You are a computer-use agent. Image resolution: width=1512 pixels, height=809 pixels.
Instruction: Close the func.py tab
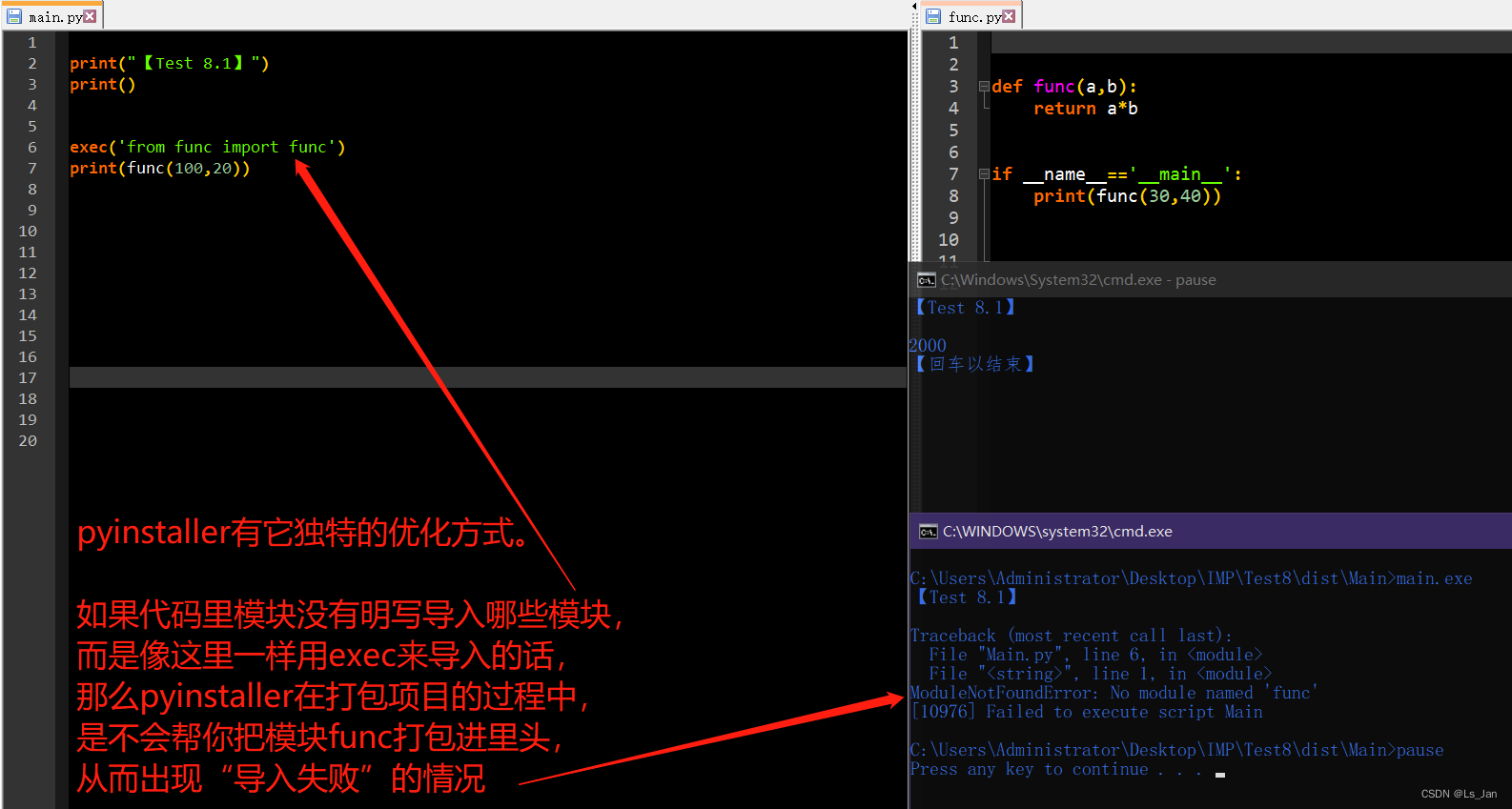1009,16
